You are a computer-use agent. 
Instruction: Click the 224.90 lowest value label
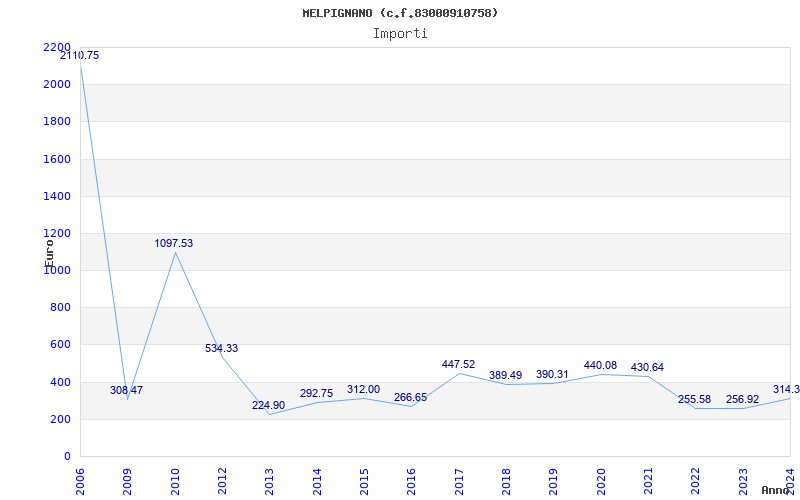(268, 406)
